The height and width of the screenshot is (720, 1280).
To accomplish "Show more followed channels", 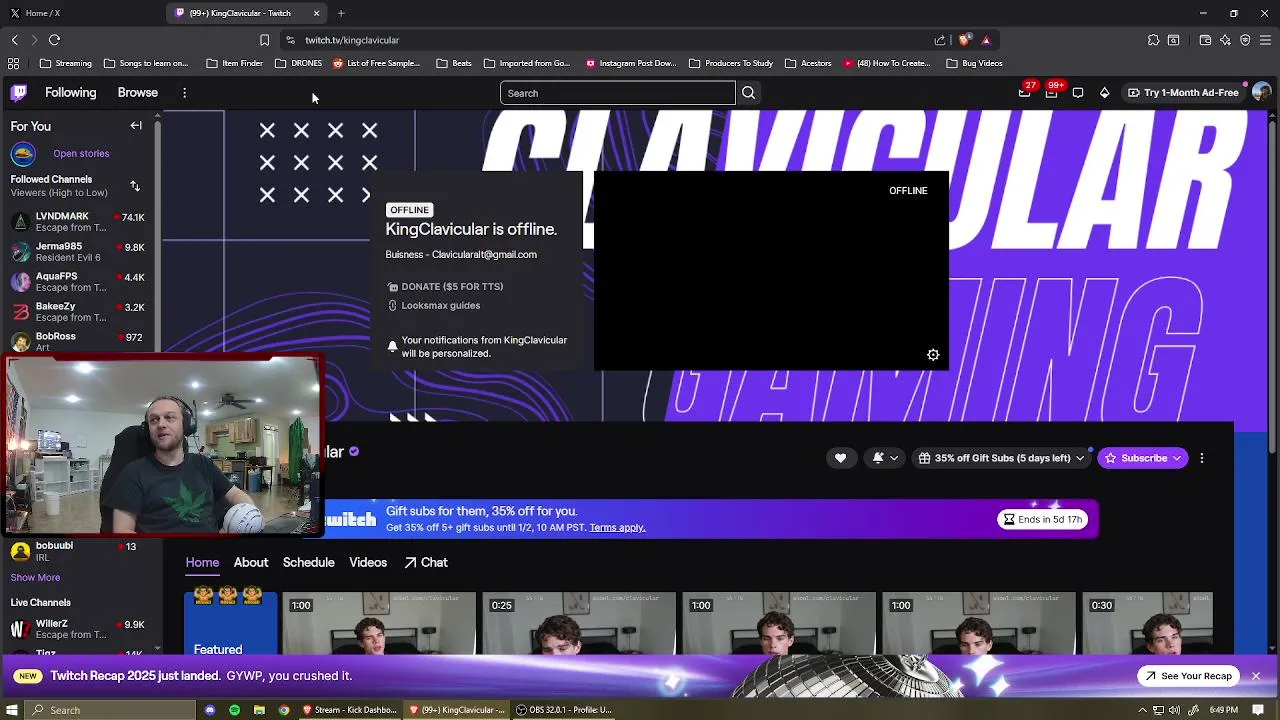I will coord(35,577).
